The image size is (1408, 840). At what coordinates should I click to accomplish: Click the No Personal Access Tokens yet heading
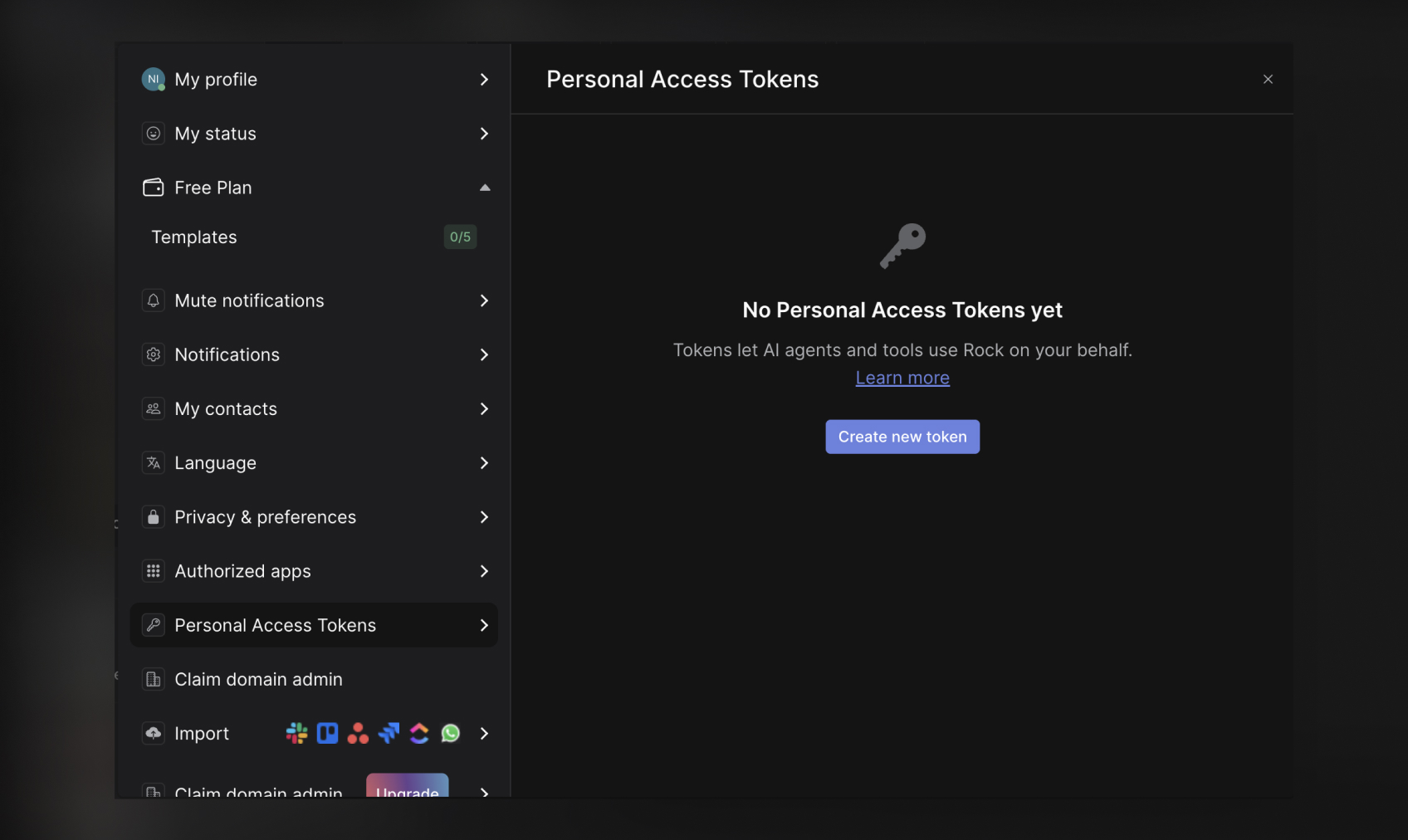(x=902, y=310)
